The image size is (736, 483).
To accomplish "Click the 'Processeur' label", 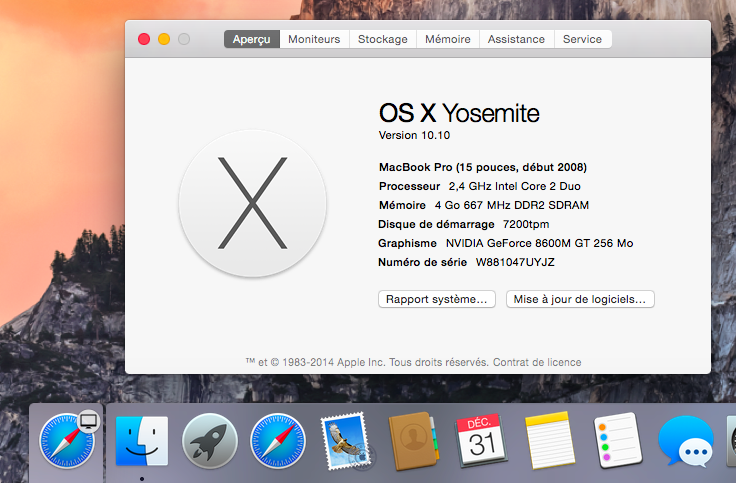I will (409, 186).
